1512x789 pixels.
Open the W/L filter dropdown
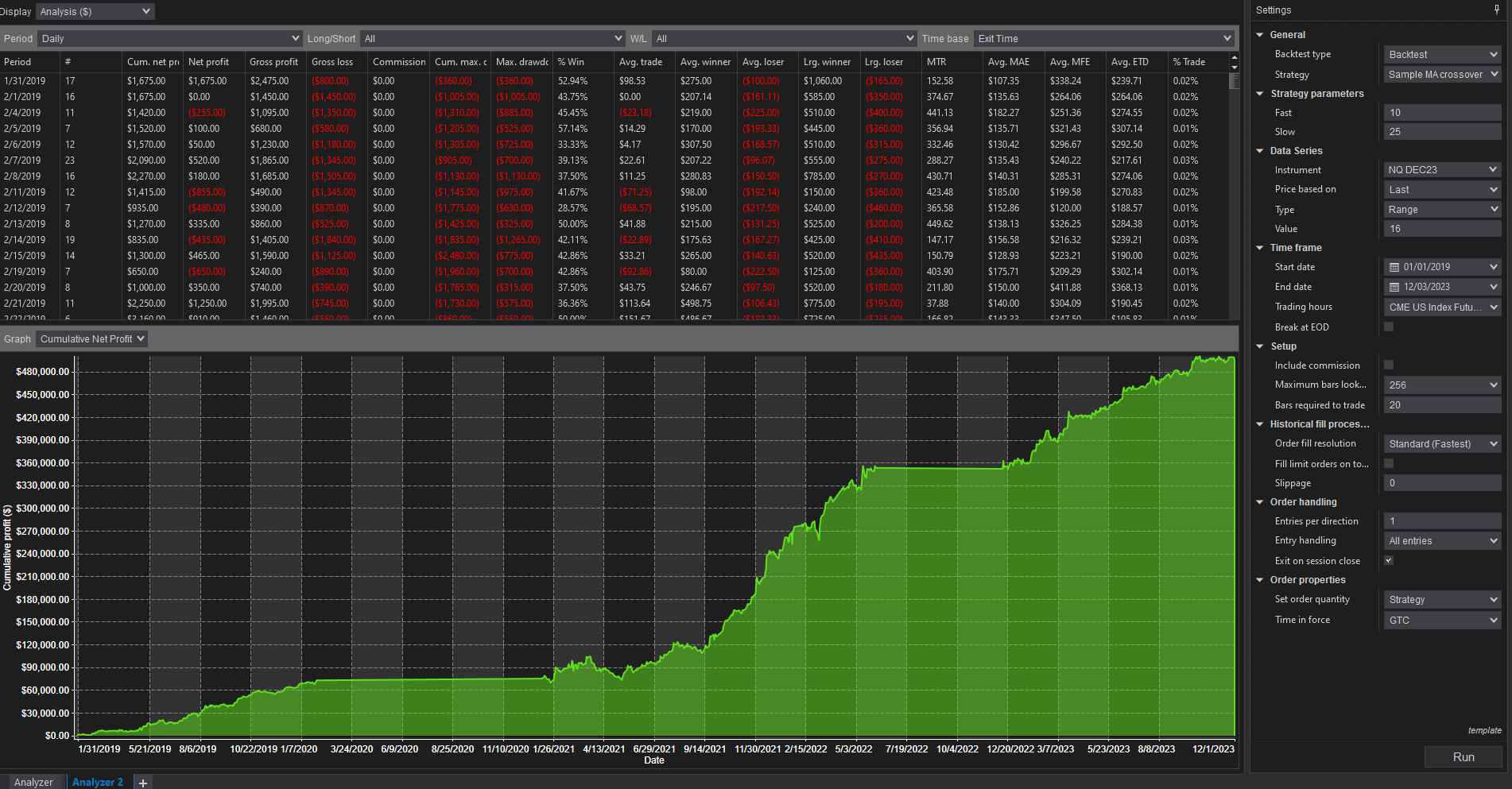784,38
